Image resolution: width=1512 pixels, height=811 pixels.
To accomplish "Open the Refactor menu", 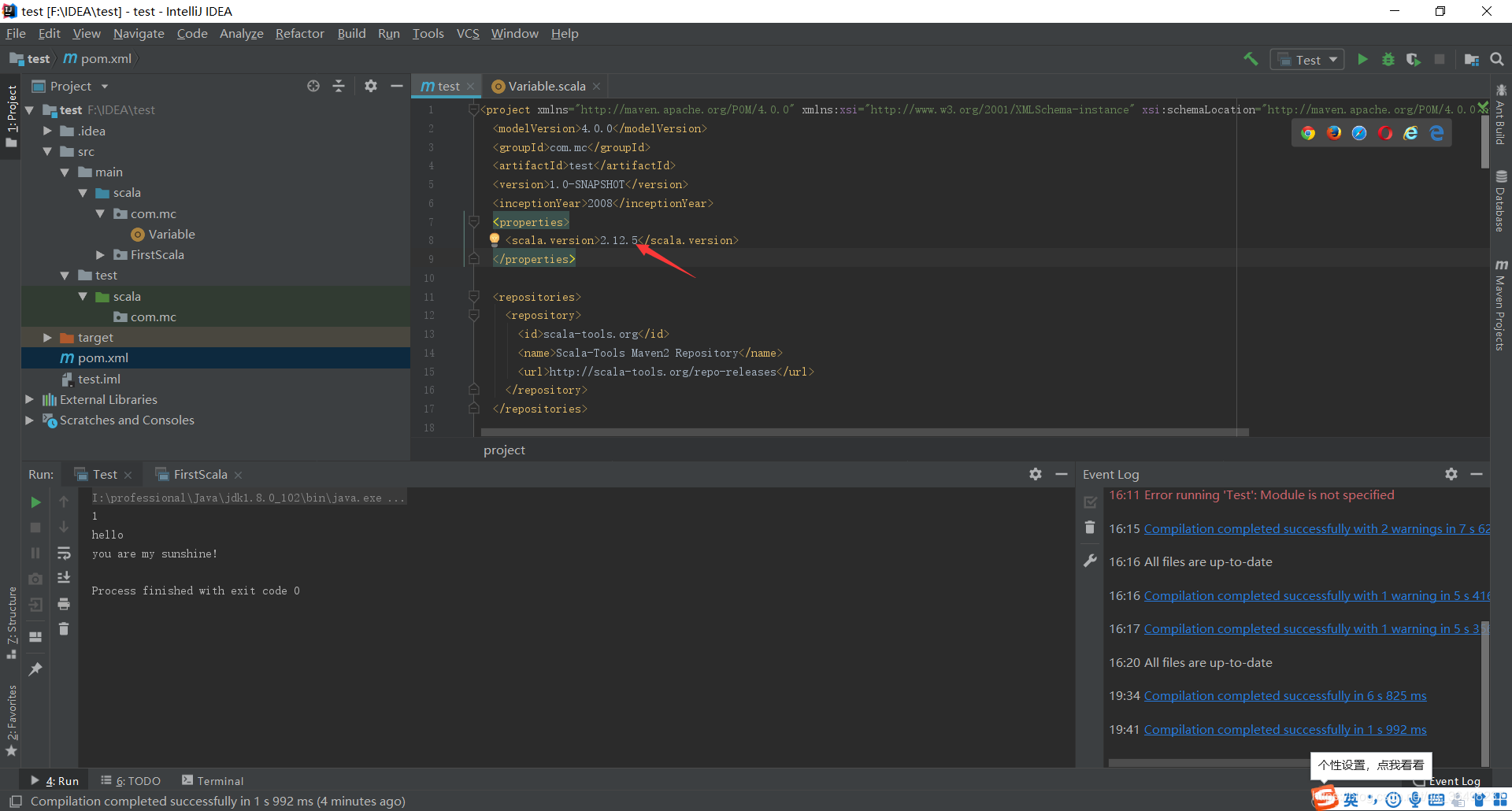I will coord(299,33).
